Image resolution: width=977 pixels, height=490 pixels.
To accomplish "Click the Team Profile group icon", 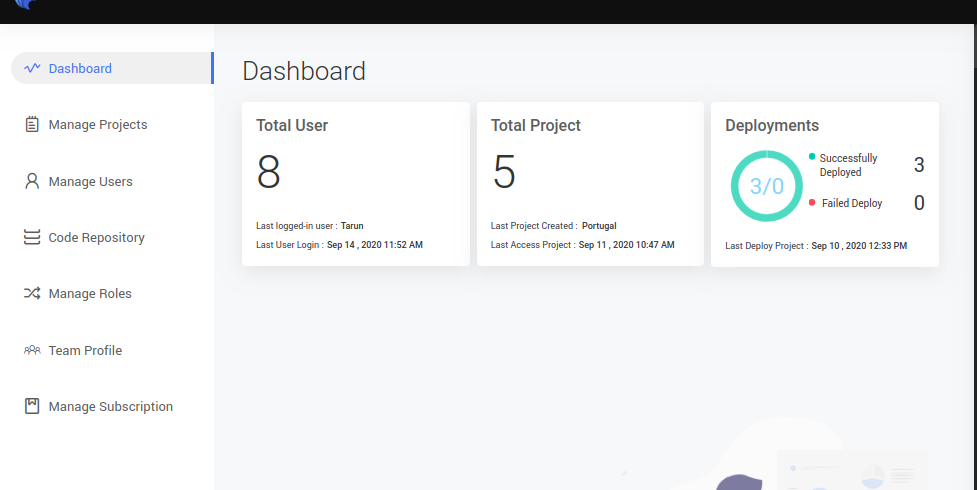I will click(x=32, y=351).
